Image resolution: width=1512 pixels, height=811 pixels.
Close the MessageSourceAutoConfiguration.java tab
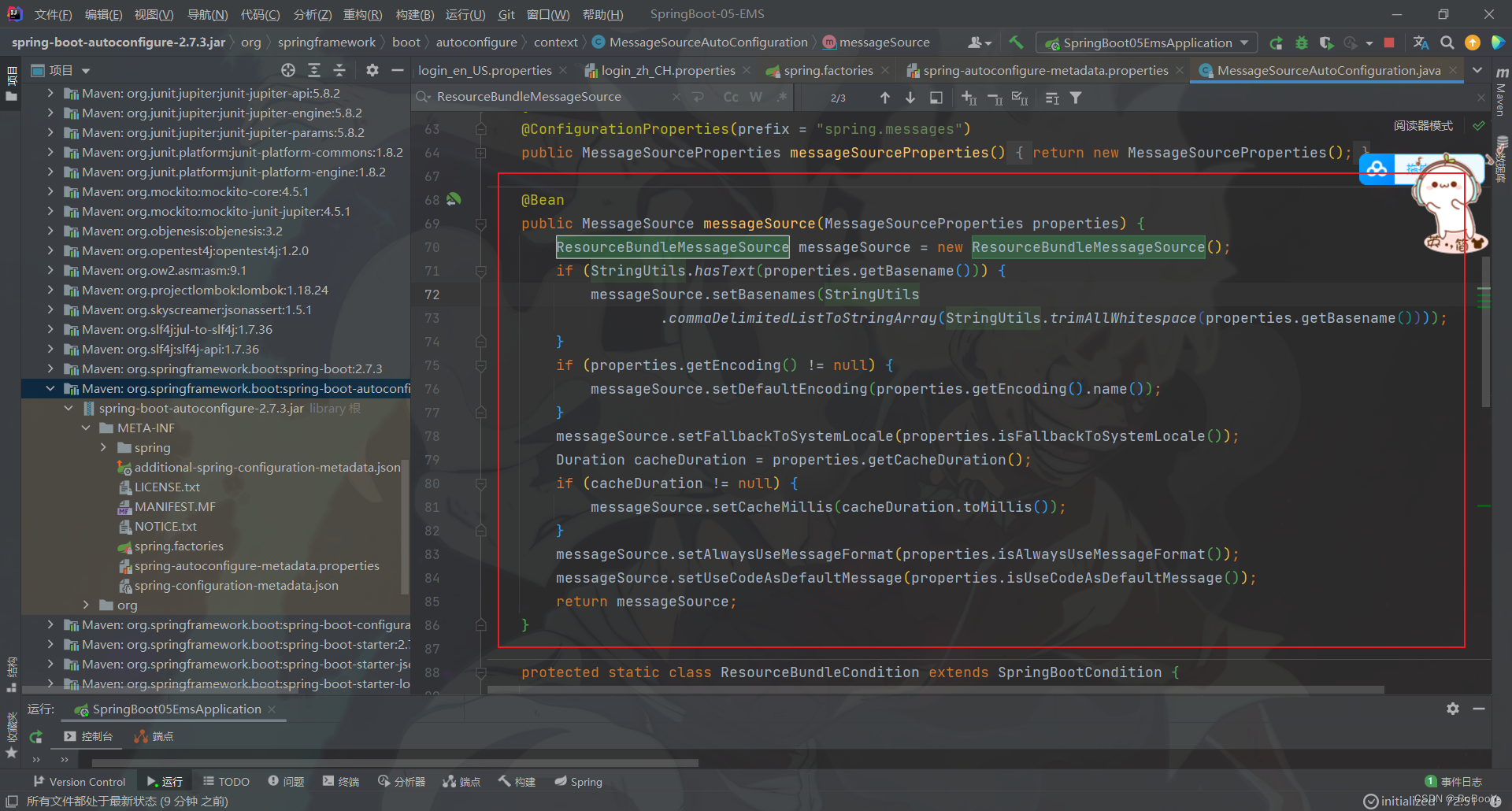(x=1453, y=70)
